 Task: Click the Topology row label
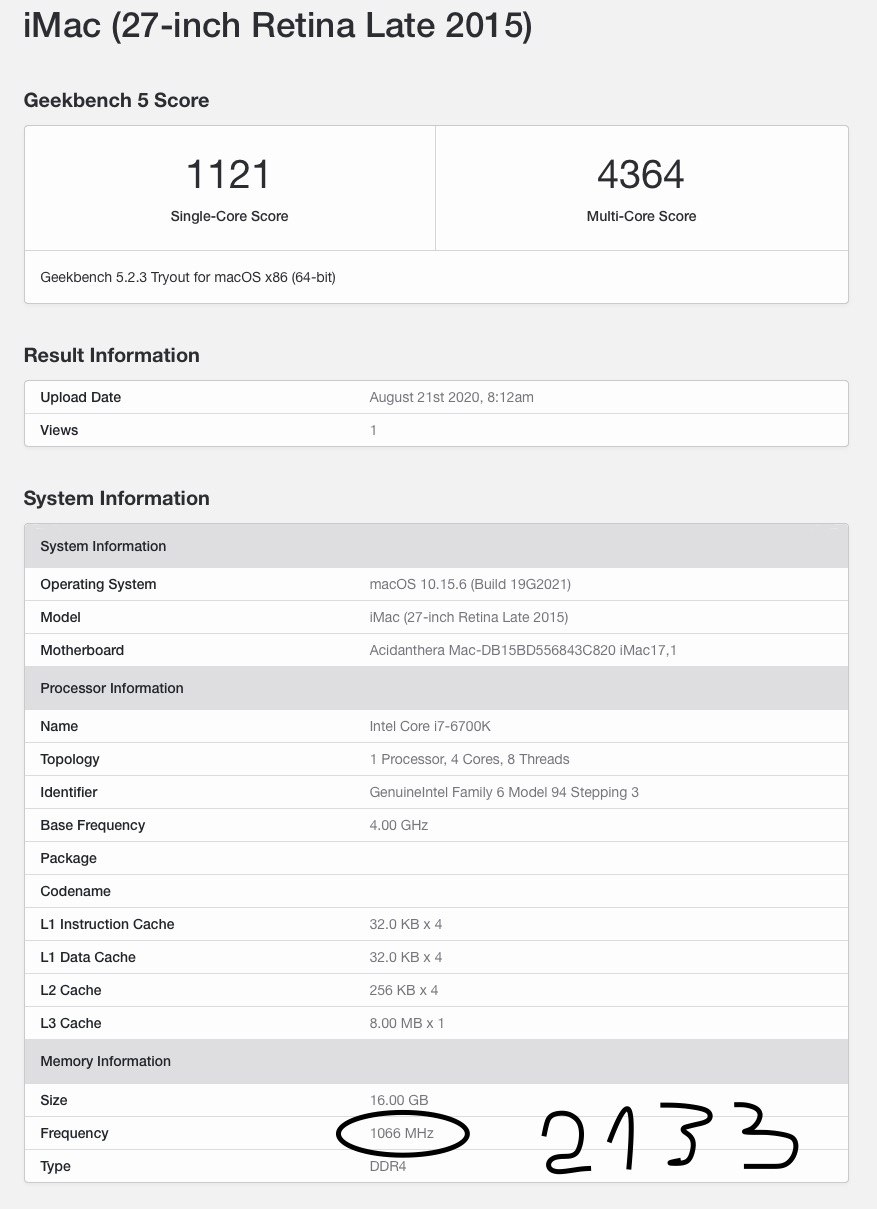(70, 759)
